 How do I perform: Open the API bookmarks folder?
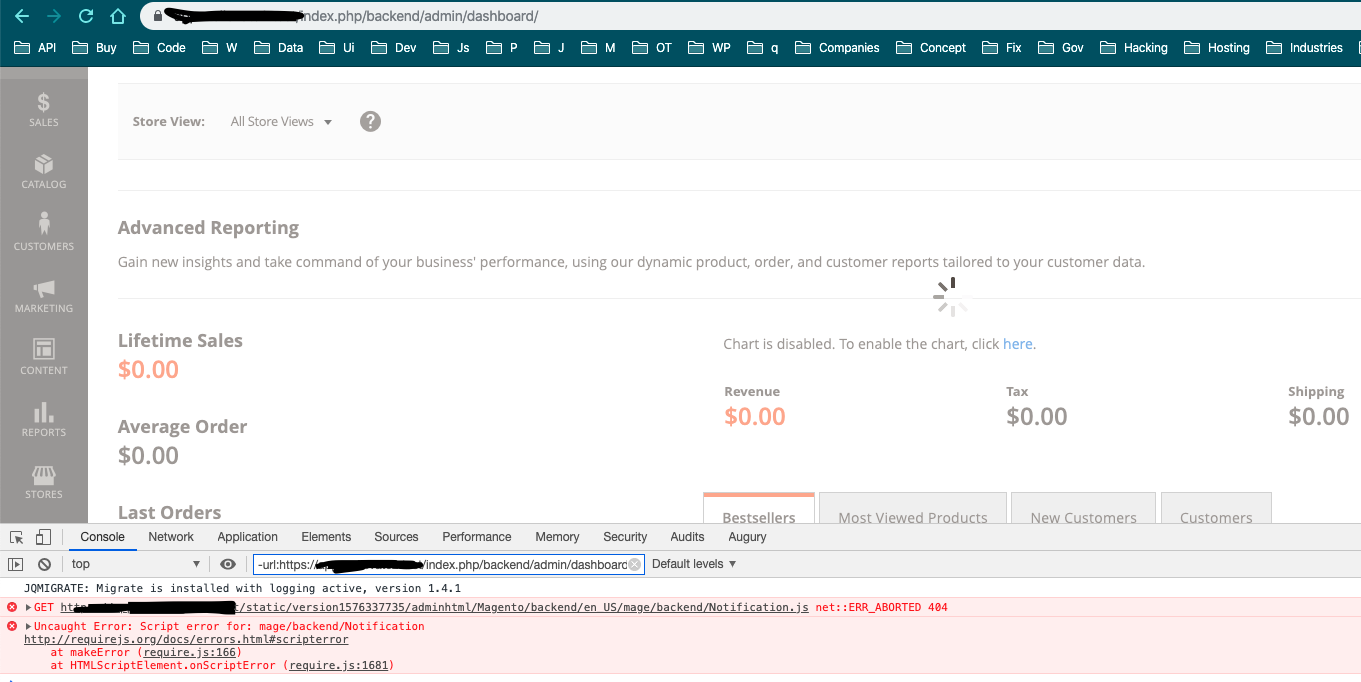(x=35, y=47)
